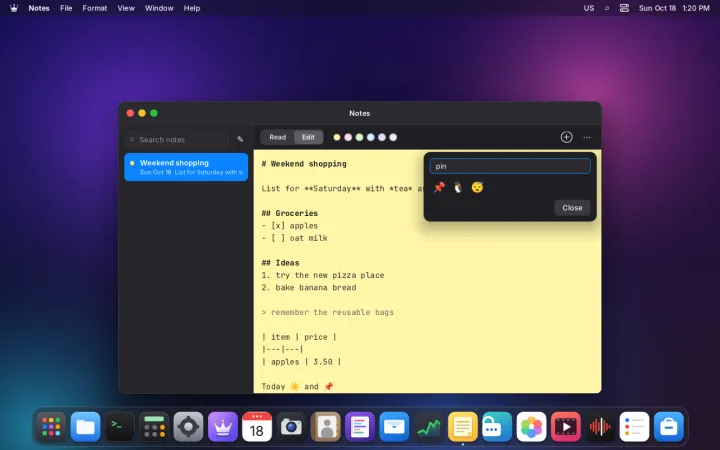Screen dimensions: 720x450
Task: Click the 'Today ... and' last line
Action: (298, 386)
